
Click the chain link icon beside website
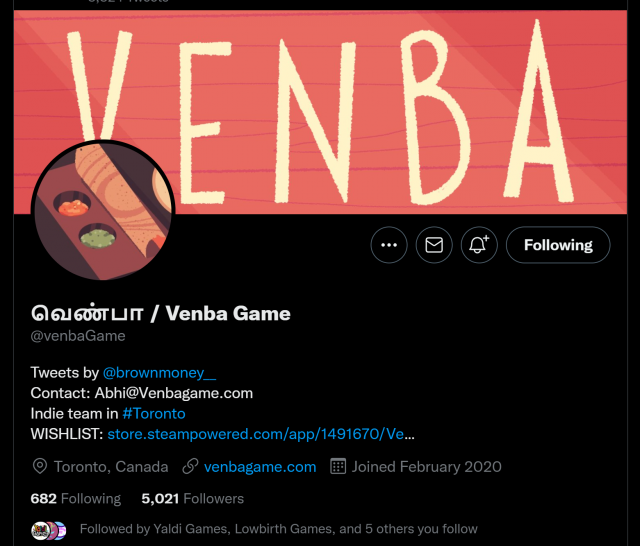pos(190,466)
